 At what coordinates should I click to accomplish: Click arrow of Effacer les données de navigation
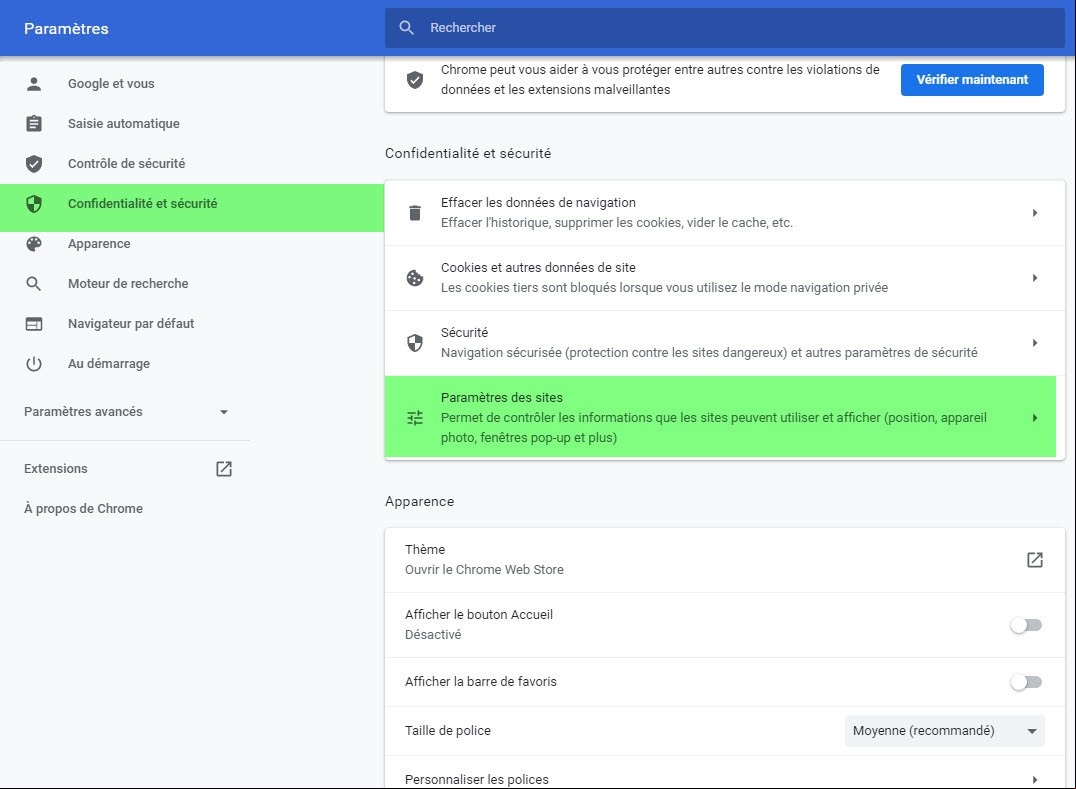tap(1035, 213)
